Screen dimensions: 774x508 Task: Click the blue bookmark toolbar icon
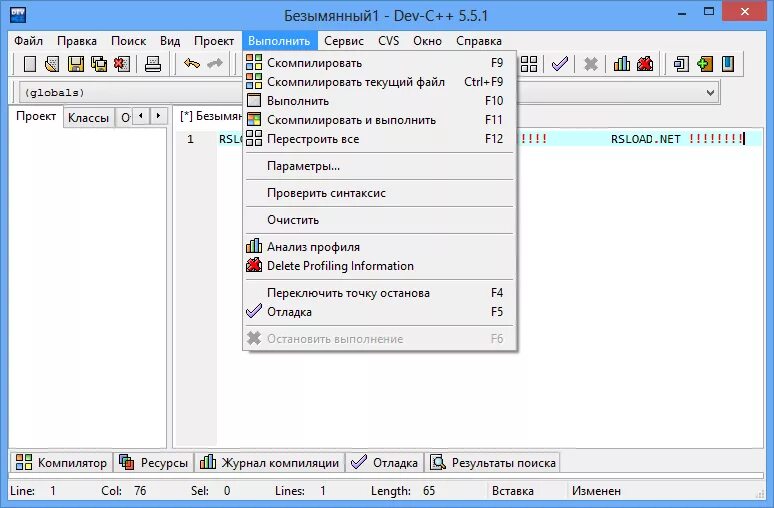(728, 64)
